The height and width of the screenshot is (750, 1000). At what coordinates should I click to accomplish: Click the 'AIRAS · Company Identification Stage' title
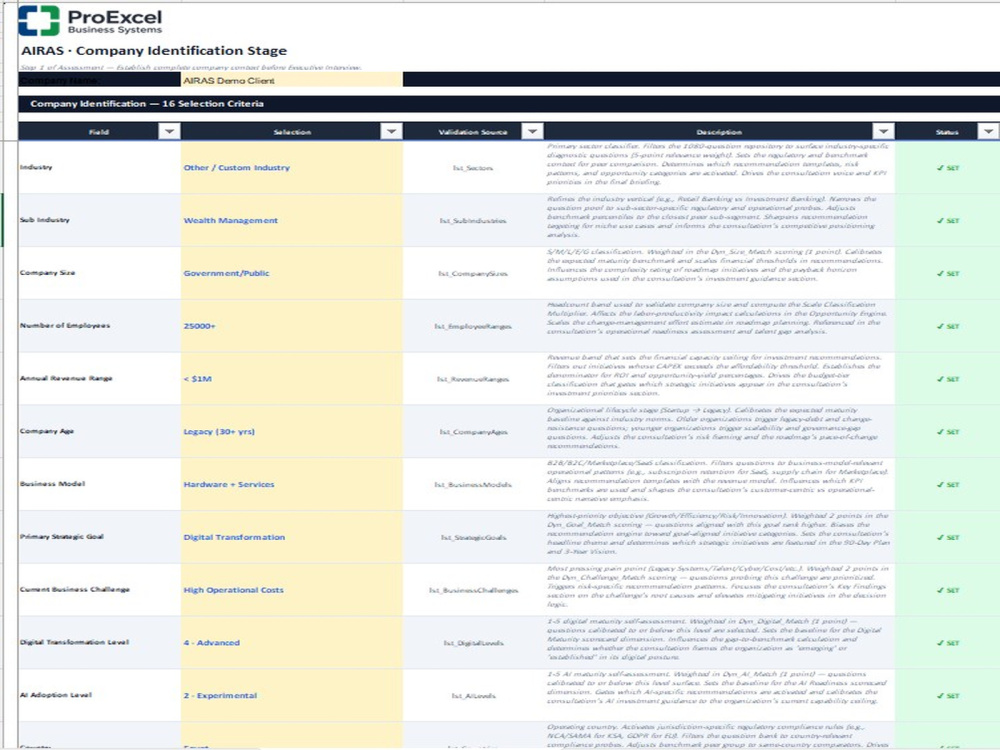154,50
